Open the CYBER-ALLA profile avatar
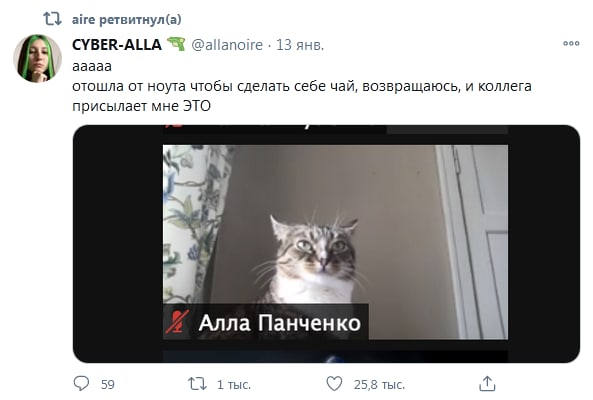 [37, 58]
